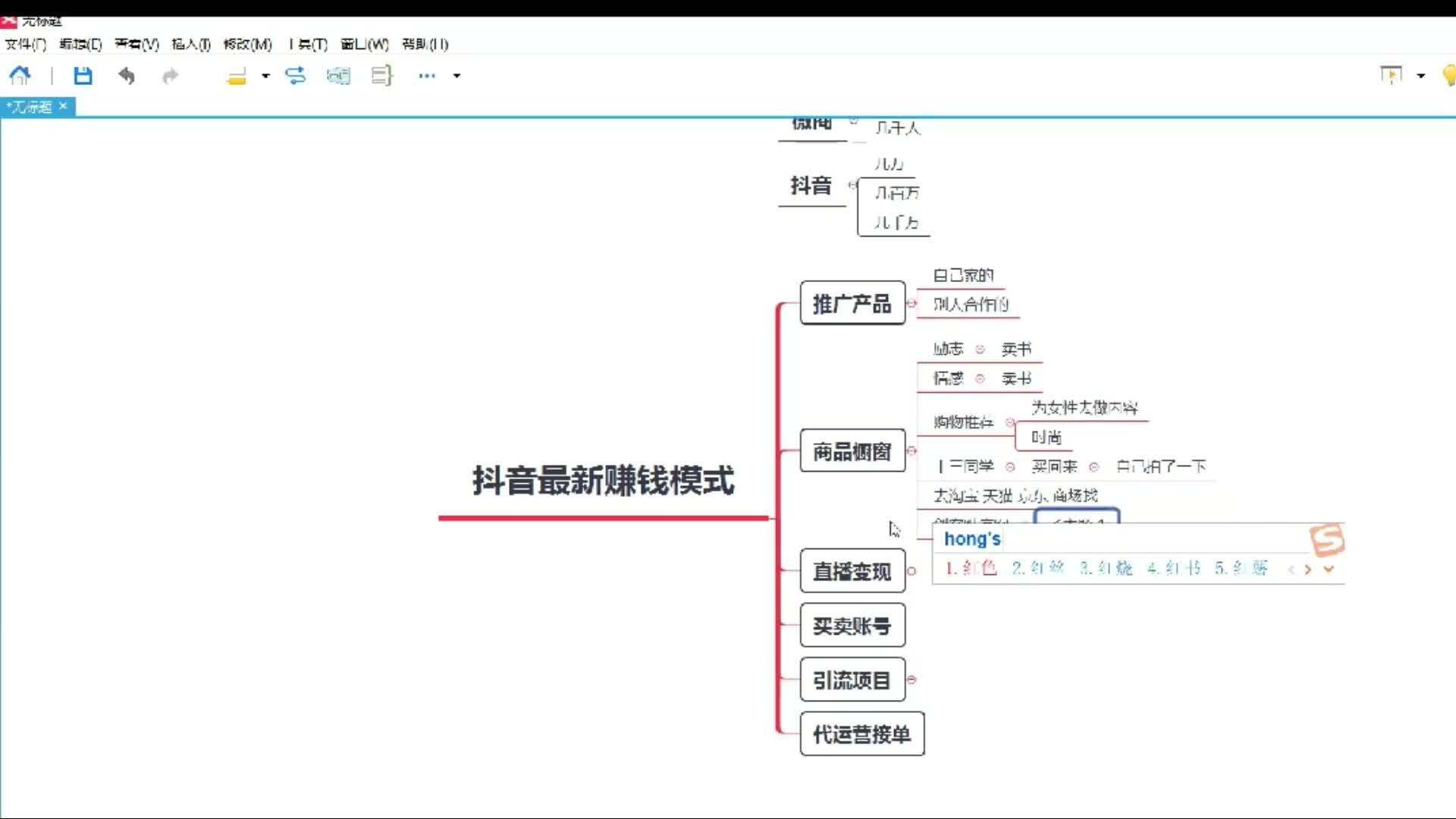Click the Home icon in toolbar
This screenshot has width=1456, height=819.
20,75
